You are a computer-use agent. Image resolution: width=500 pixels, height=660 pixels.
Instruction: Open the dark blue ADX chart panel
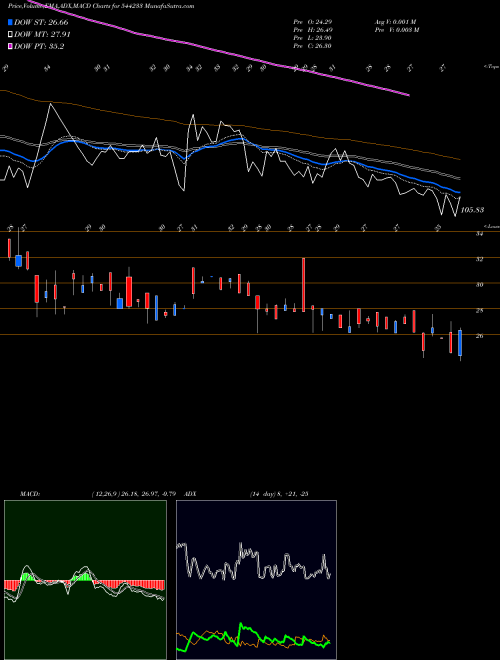pos(256,580)
